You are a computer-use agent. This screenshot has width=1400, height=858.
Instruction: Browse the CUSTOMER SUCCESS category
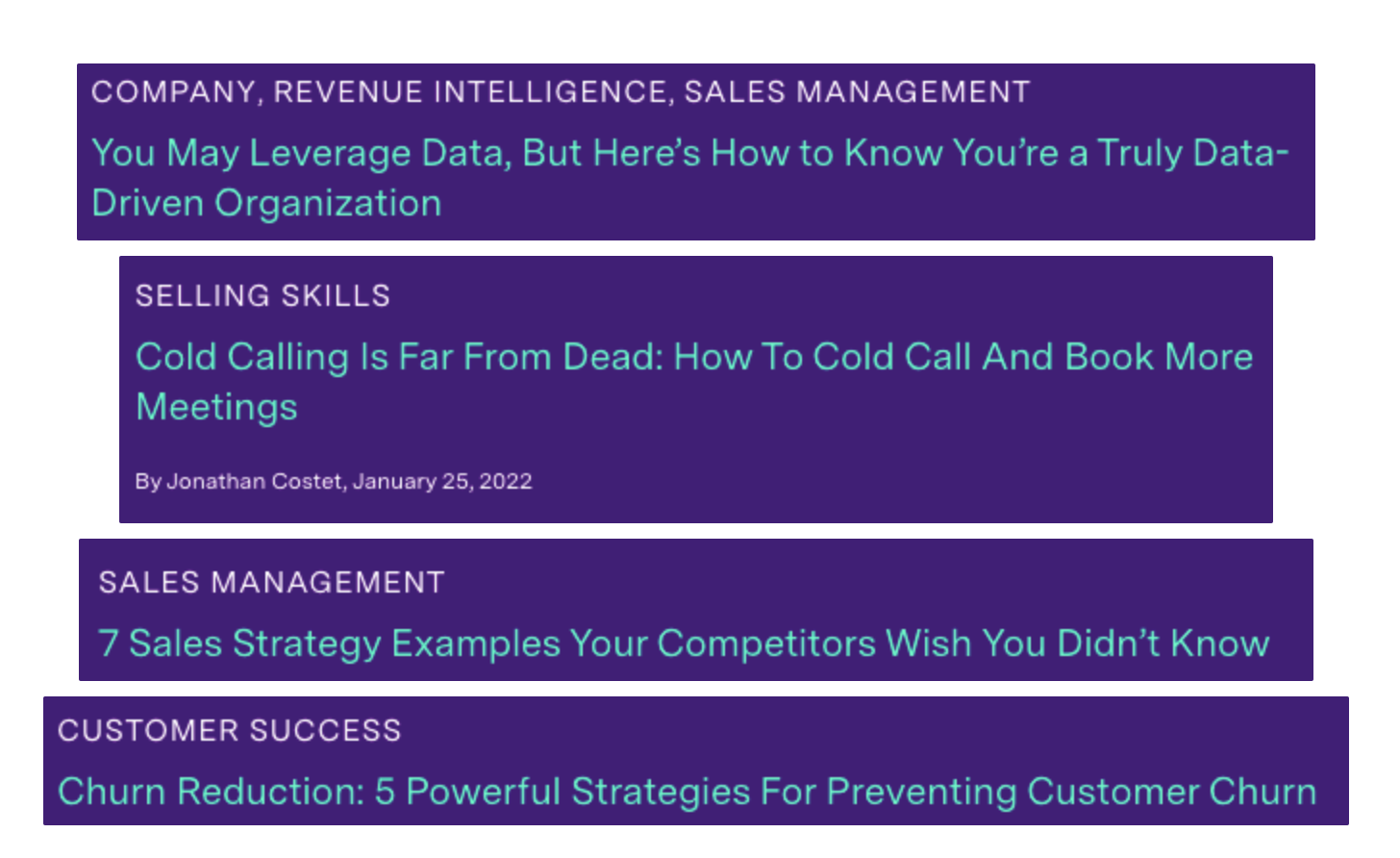[229, 731]
